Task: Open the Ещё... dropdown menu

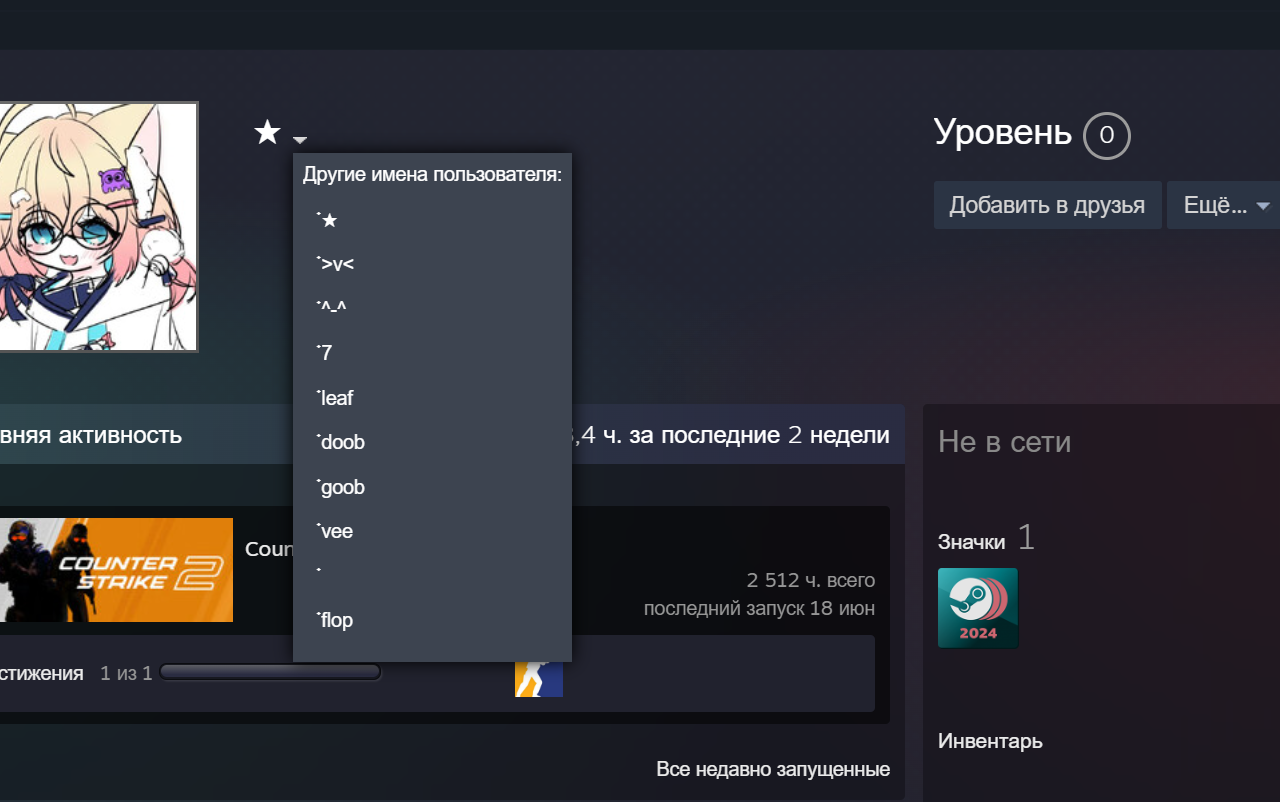Action: click(1226, 205)
